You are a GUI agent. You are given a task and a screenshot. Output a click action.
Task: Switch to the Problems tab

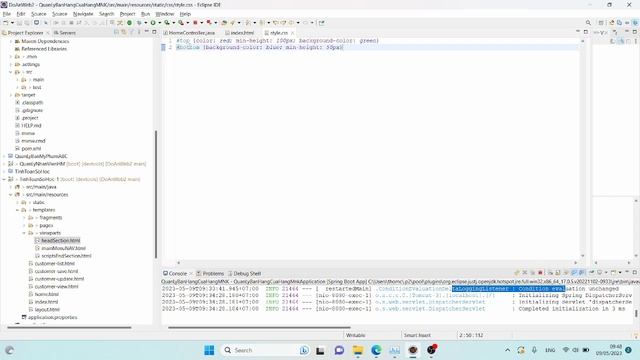(210, 273)
